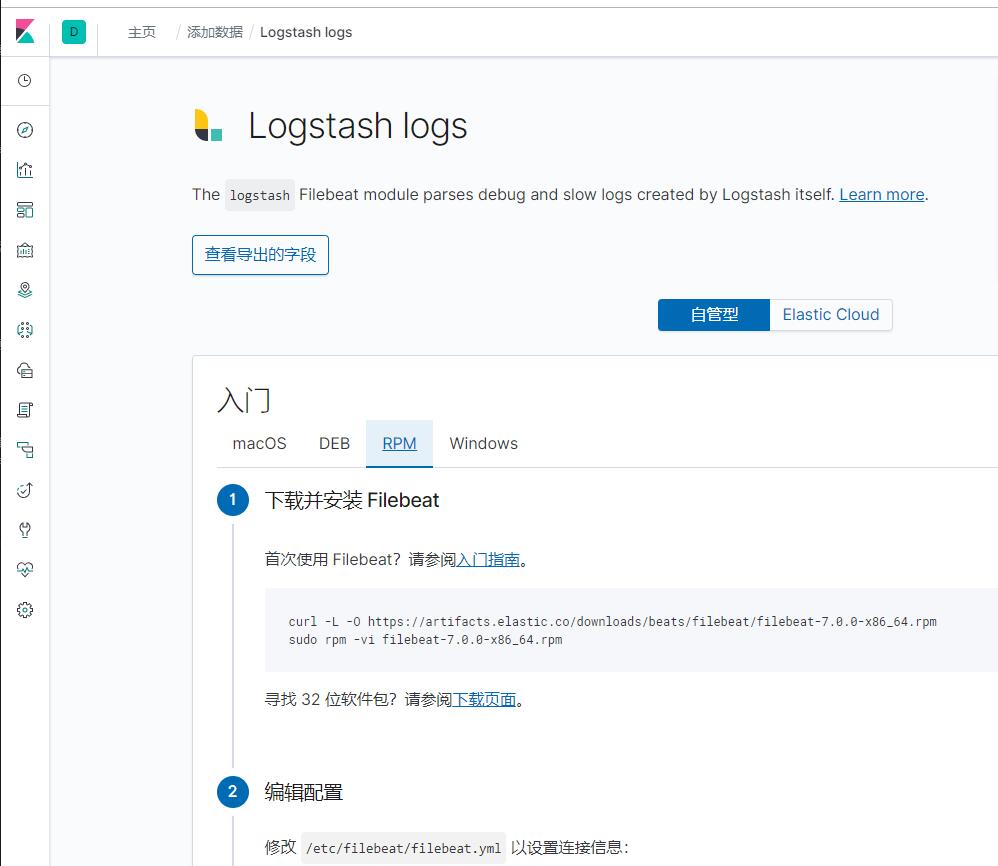Click the curl download command line

click(612, 622)
